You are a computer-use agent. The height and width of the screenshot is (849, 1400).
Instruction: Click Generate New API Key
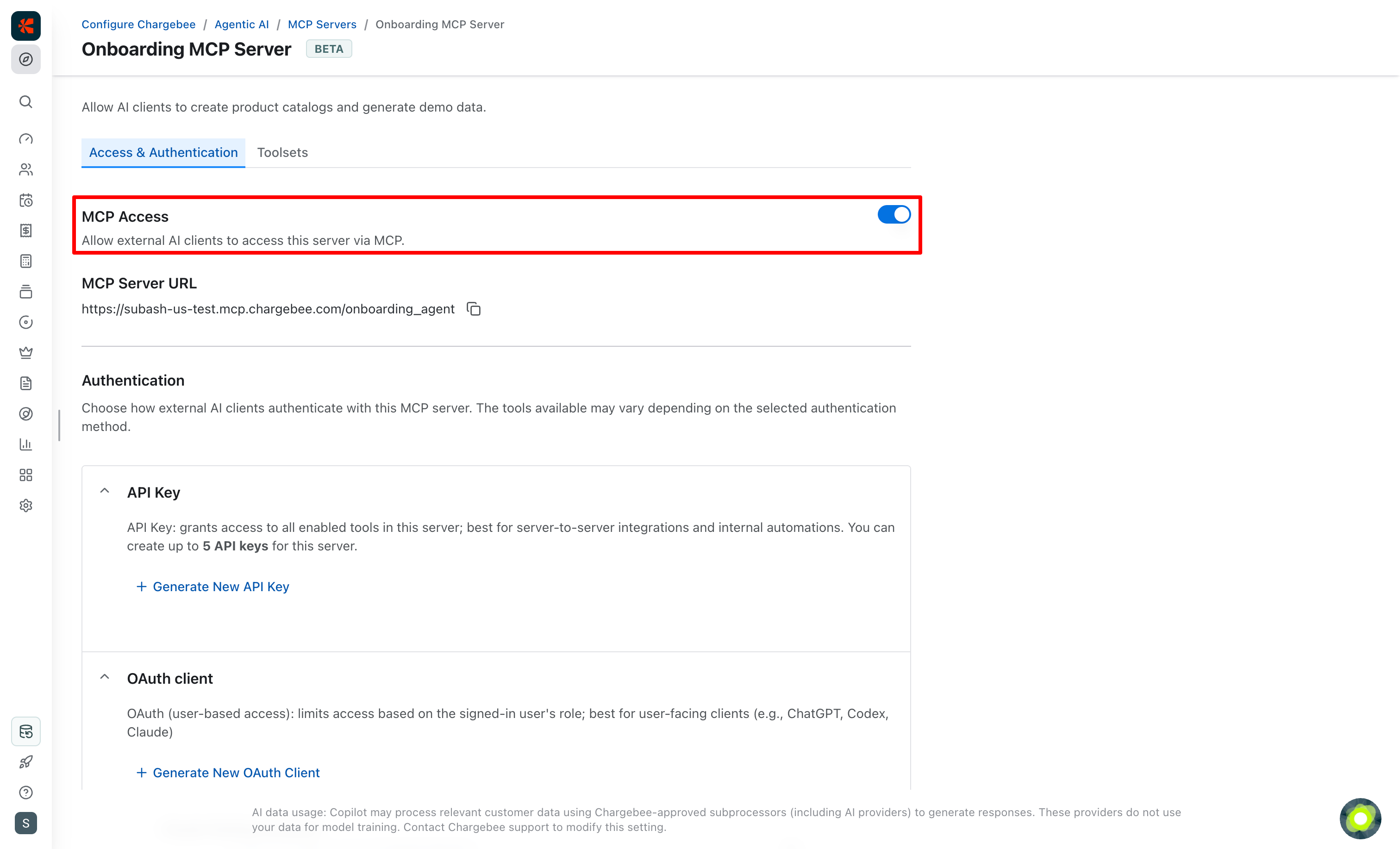[x=212, y=587]
